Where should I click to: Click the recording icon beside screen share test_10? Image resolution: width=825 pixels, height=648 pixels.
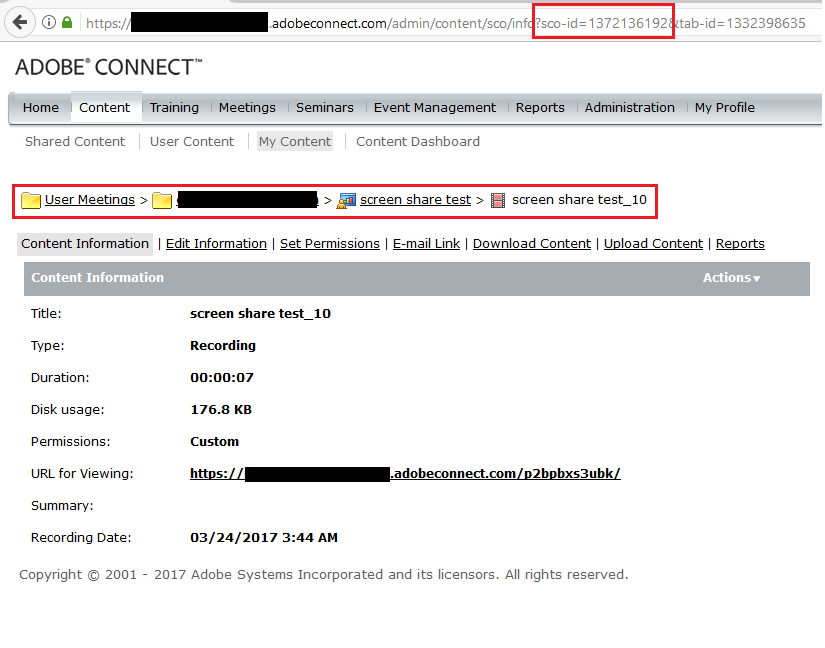tap(497, 199)
